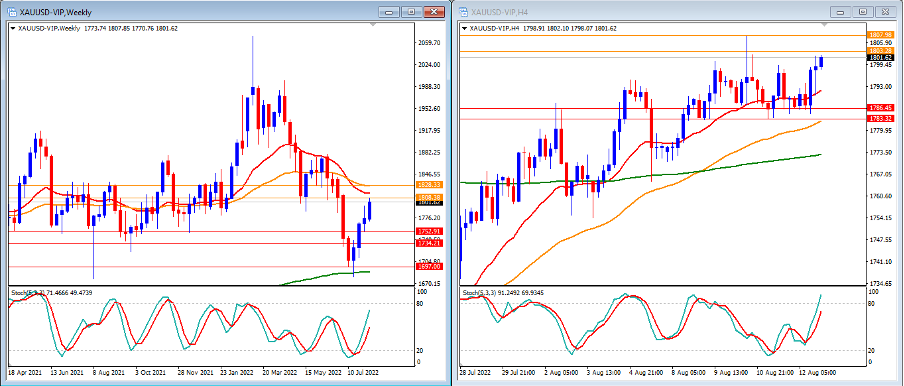Click the 23 Jan 2022 date on Weekly time axis
Image resolution: width=904 pixels, height=386 pixels.
click(236, 373)
